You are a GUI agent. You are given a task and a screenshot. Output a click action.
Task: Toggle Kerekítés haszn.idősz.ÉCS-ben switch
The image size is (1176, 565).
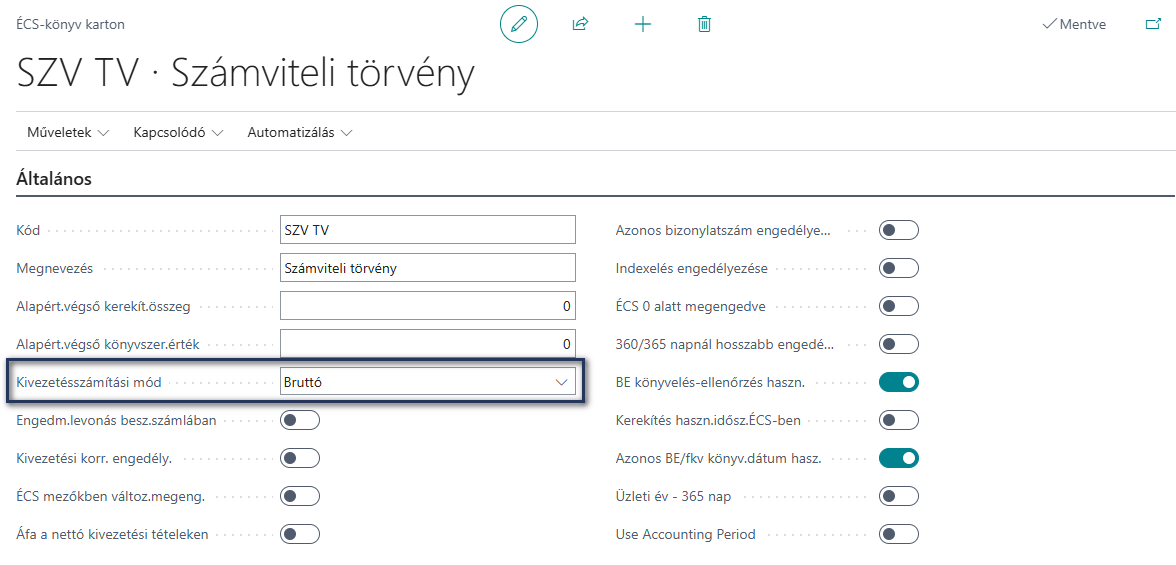(898, 420)
